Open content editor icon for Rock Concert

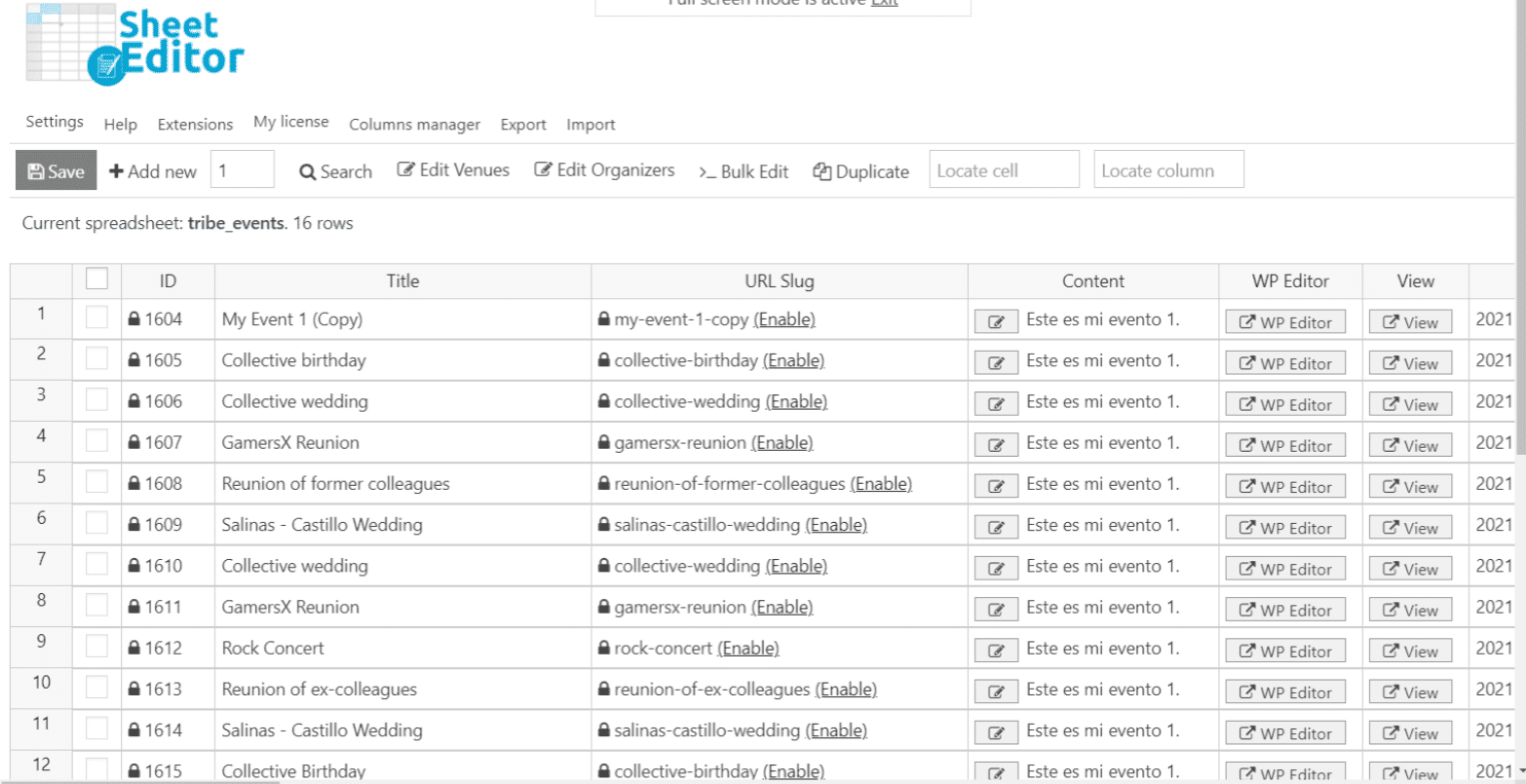(x=996, y=651)
